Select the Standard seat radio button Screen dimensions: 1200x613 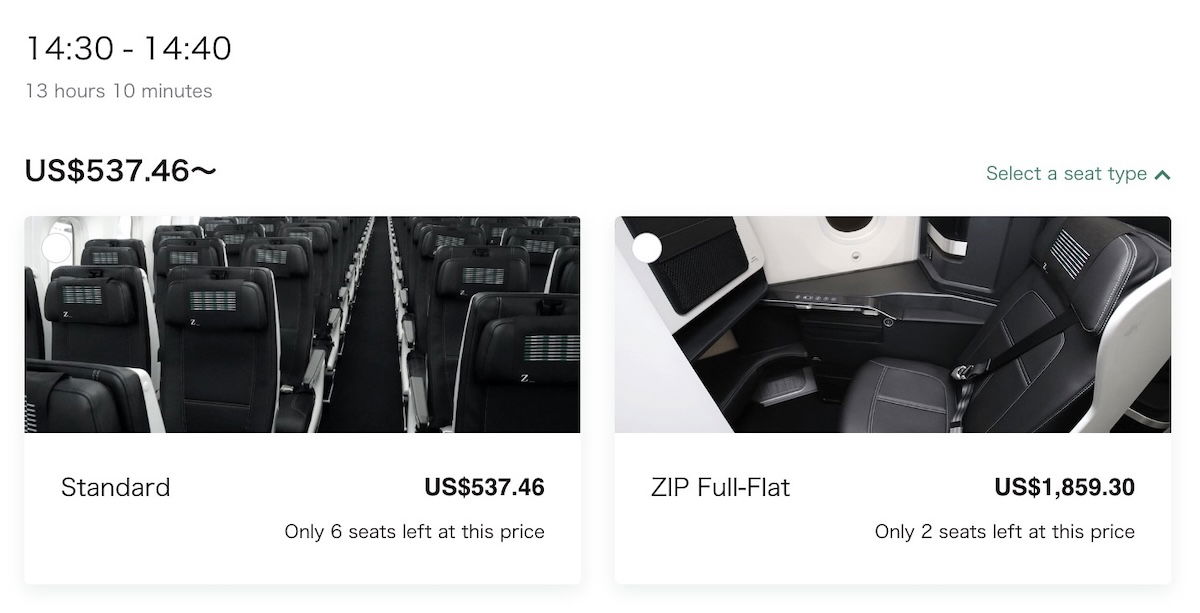pyautogui.click(x=56, y=248)
